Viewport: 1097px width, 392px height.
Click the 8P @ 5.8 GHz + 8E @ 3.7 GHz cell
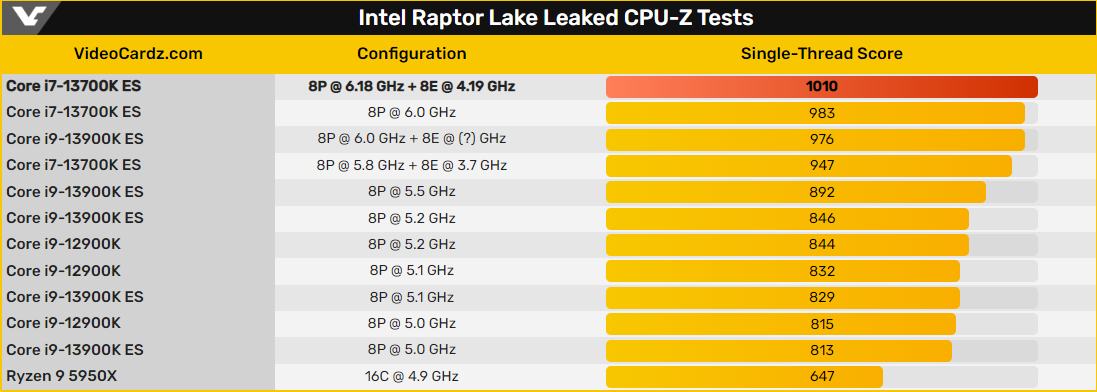click(x=411, y=166)
